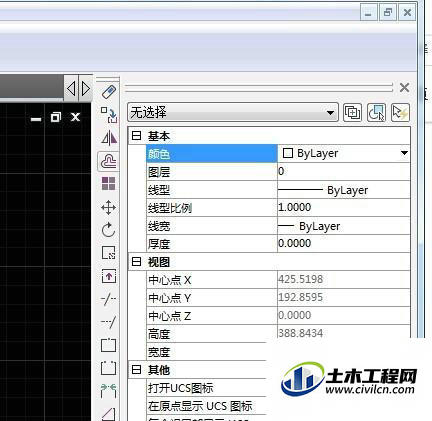Select the 高度 property row
432x421 pixels.
[278, 334]
